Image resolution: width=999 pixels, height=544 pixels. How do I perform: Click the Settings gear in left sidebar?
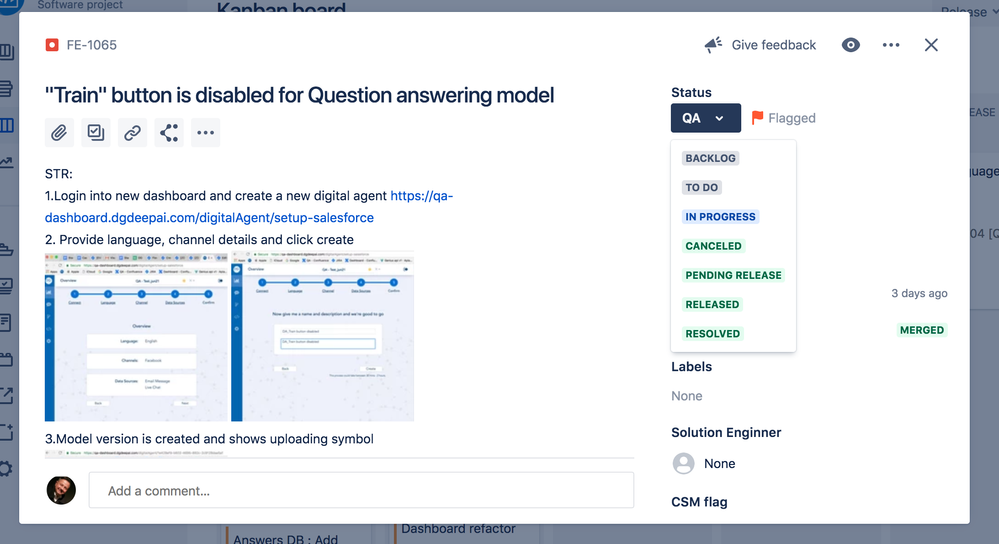tap(5, 469)
